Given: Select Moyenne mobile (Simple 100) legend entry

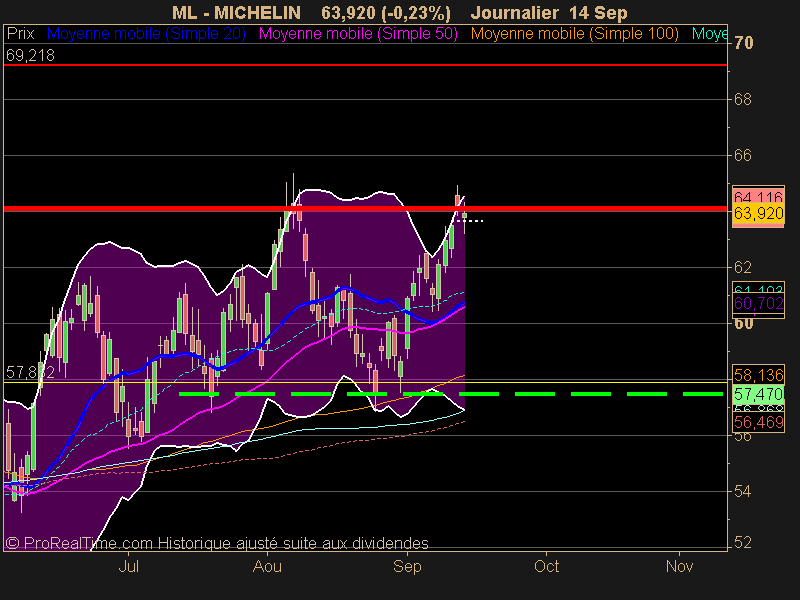Looking at the screenshot, I should pyautogui.click(x=574, y=34).
